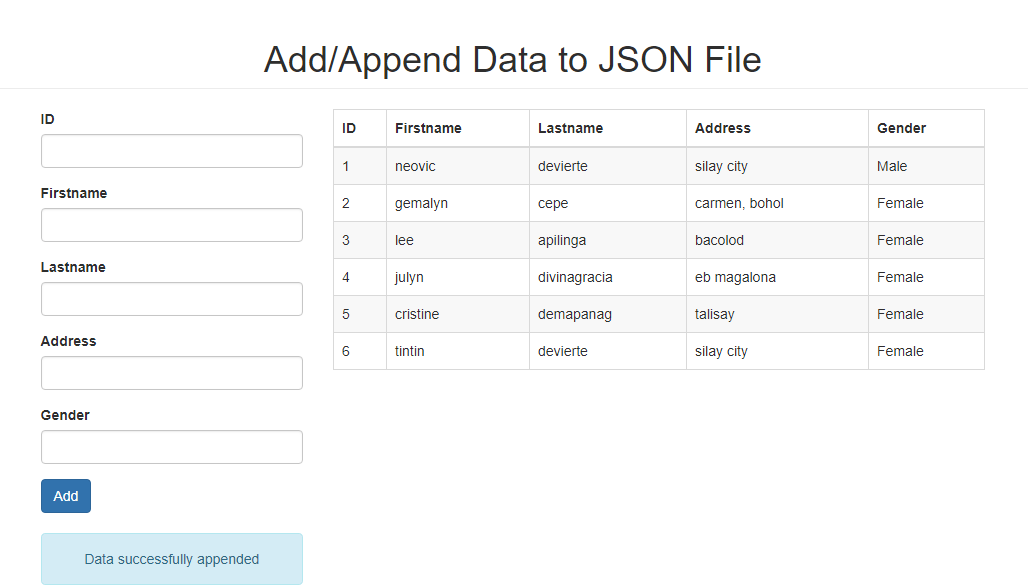Click the Lastname input field
The image size is (1028, 587).
171,298
